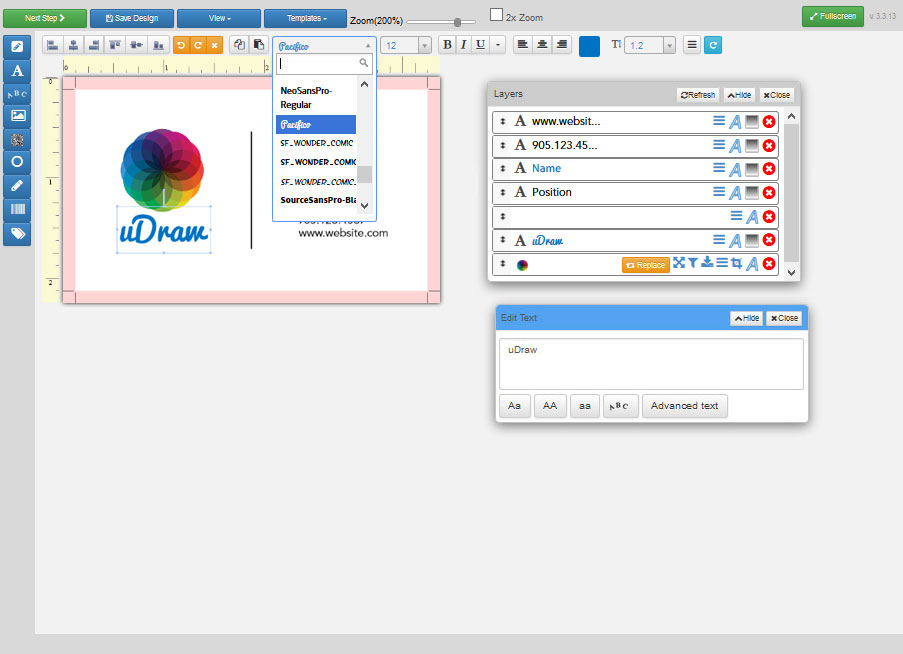
Task: Click the undo arrow in toolbar
Action: coord(181,45)
